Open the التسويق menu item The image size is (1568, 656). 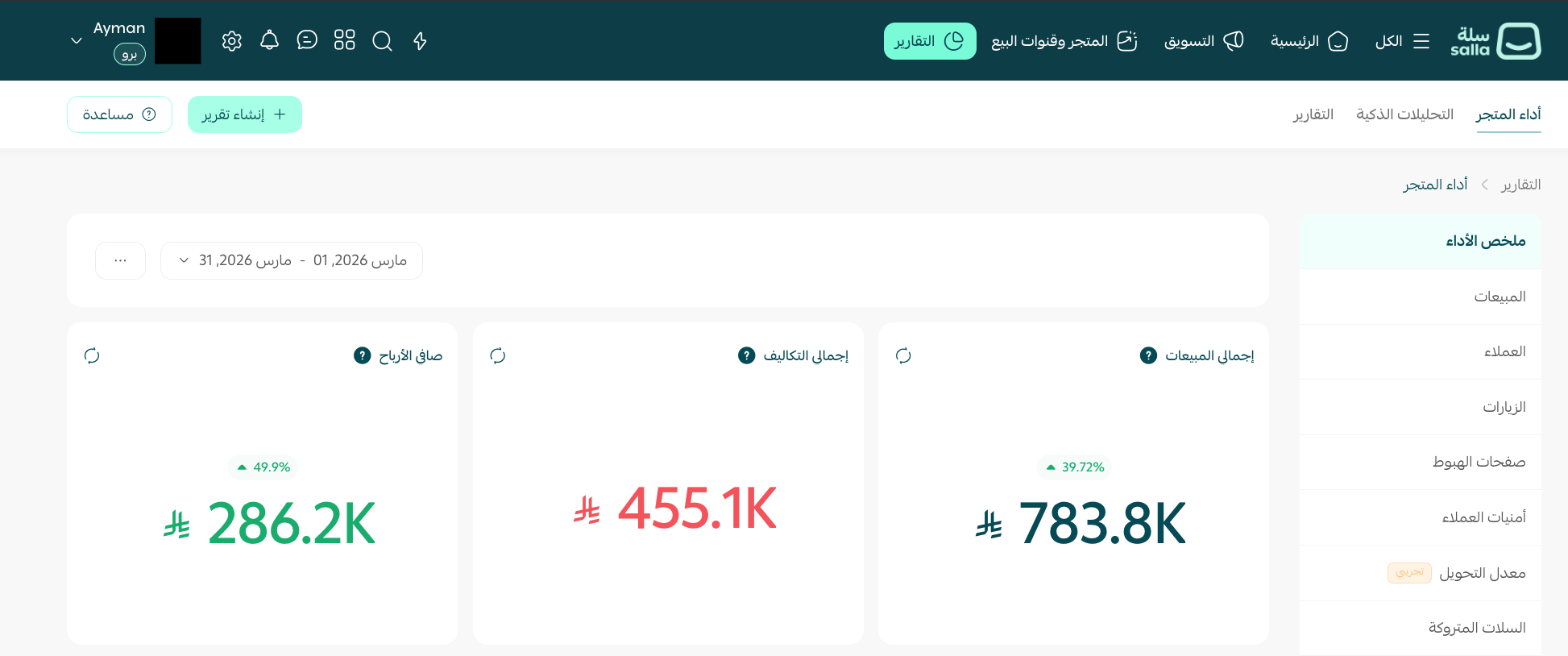click(1204, 41)
